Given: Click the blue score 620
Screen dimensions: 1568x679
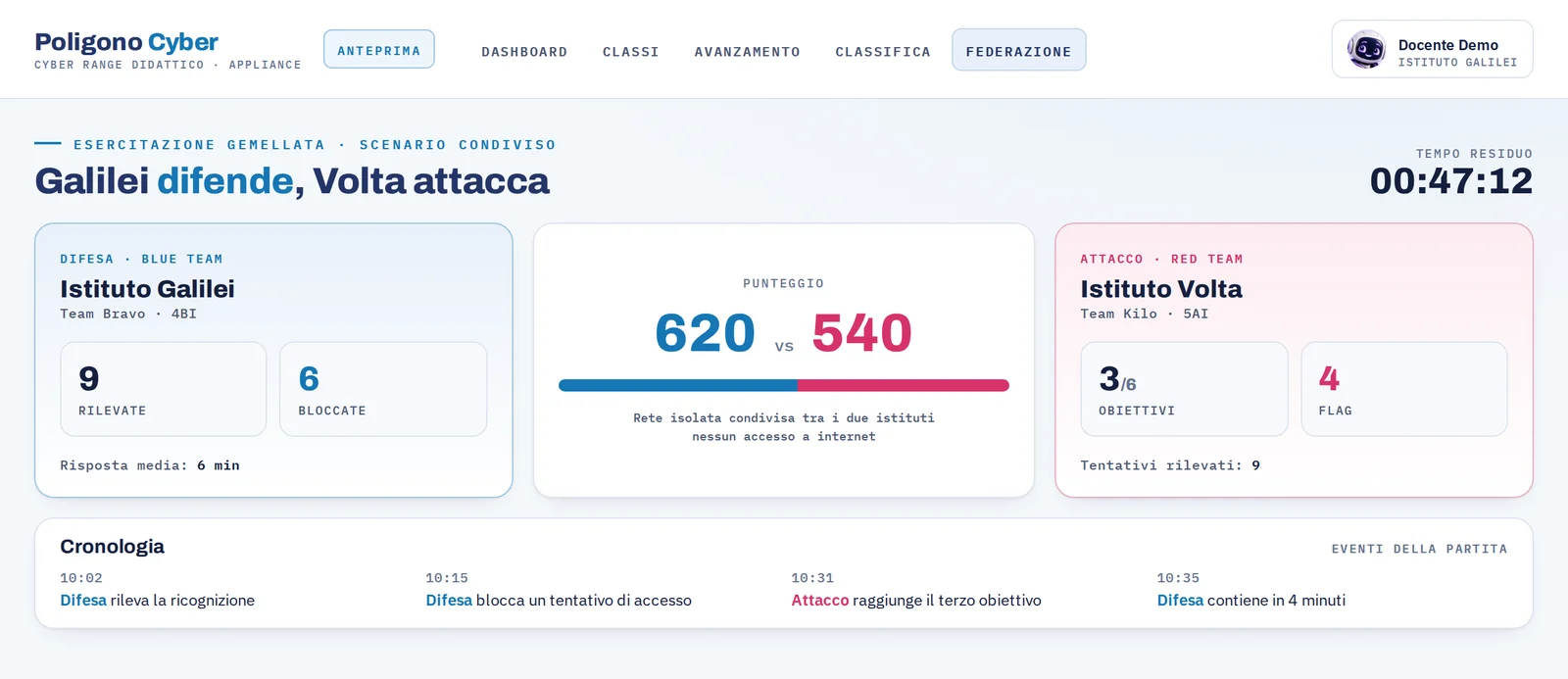Looking at the screenshot, I should 705,333.
